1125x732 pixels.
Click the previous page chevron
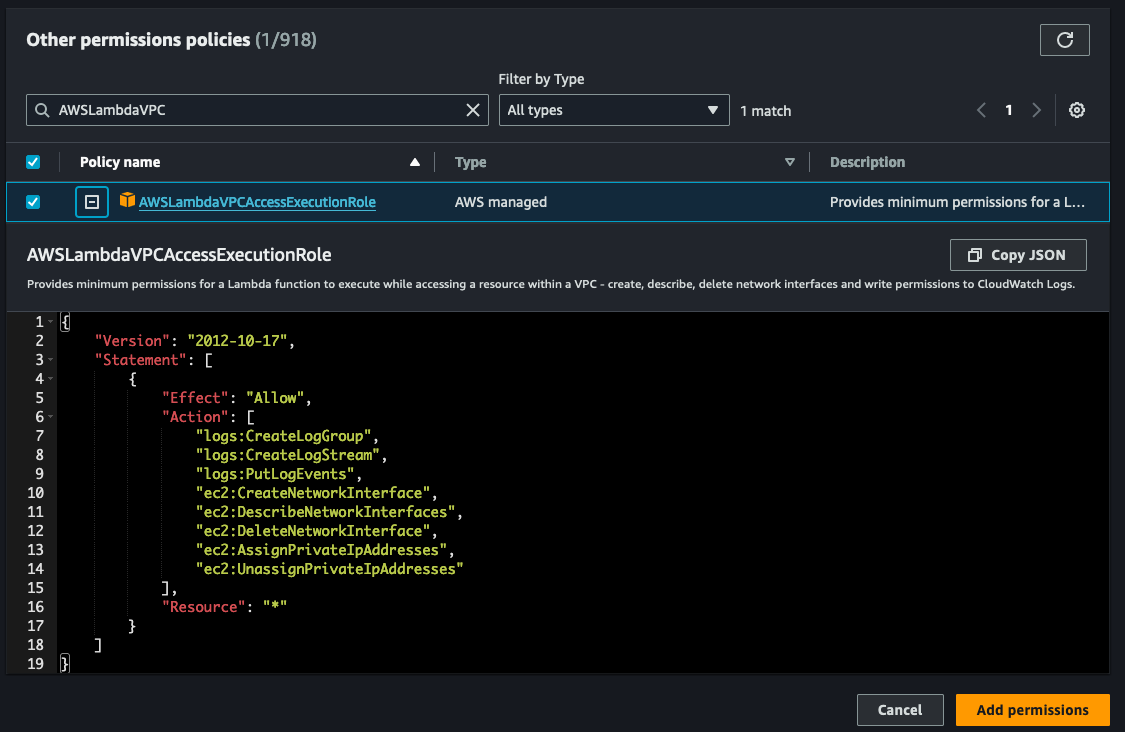pyautogui.click(x=981, y=110)
